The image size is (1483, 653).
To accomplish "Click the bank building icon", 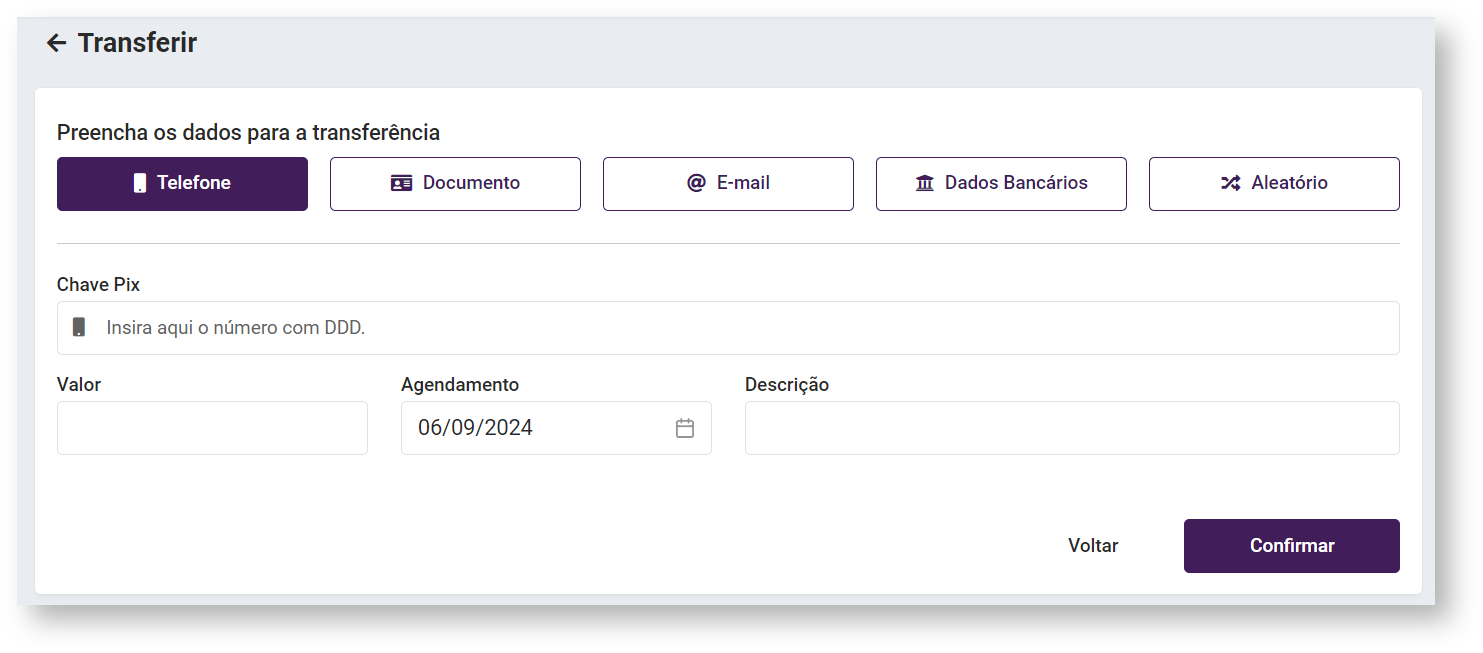I will 924,184.
